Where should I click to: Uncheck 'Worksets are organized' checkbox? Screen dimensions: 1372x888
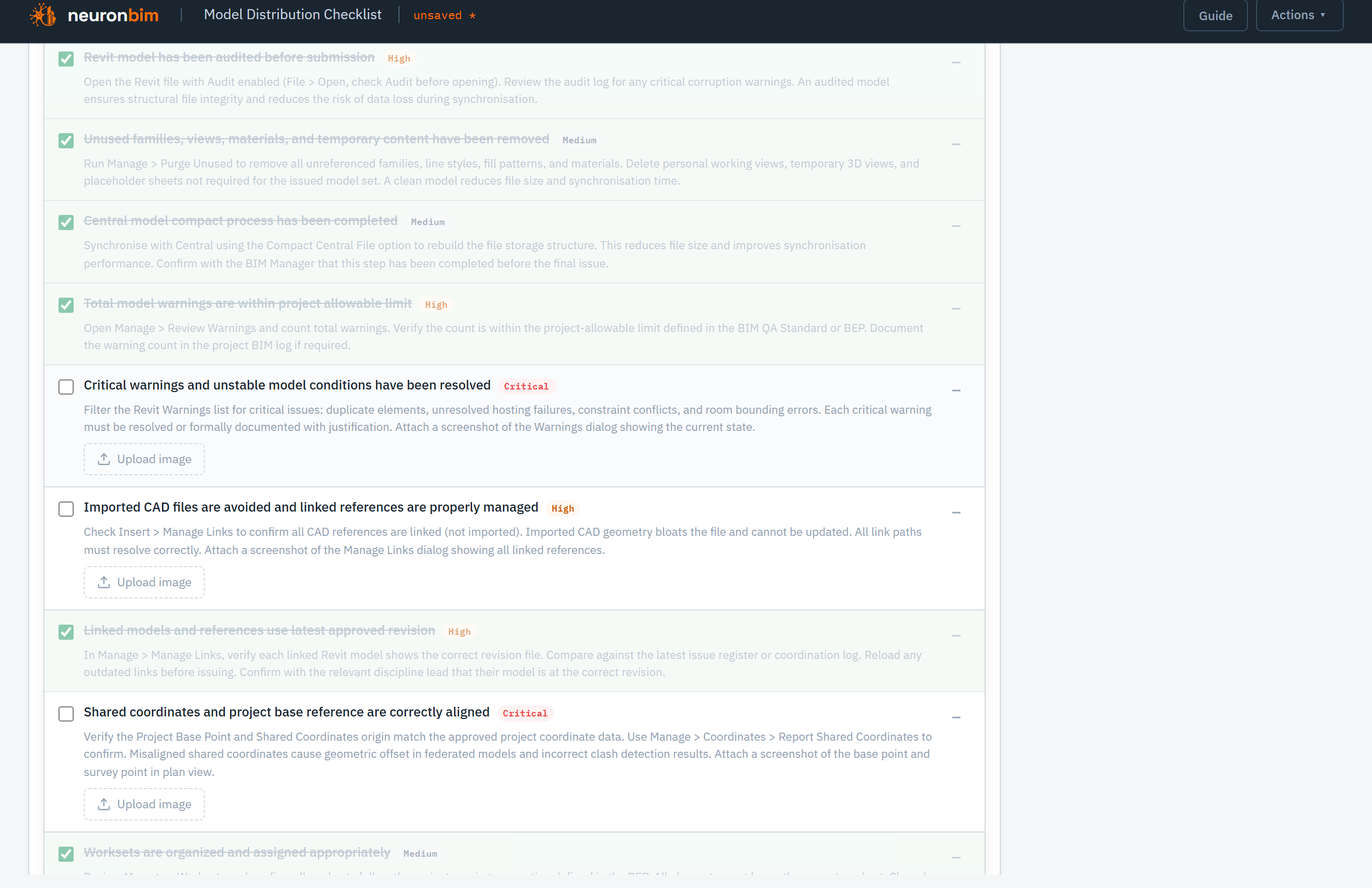(x=66, y=854)
